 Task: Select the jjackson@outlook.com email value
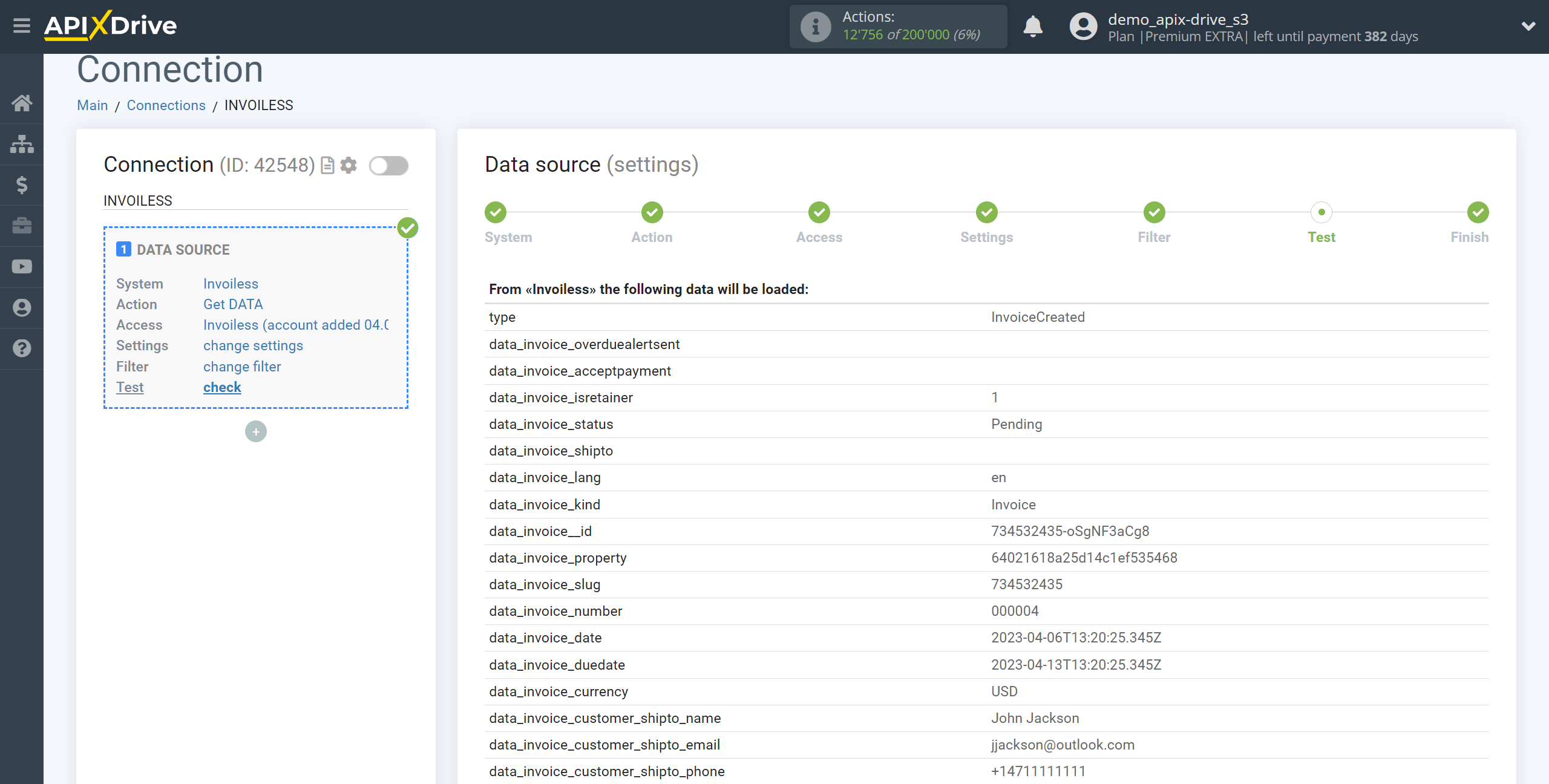pos(1063,745)
